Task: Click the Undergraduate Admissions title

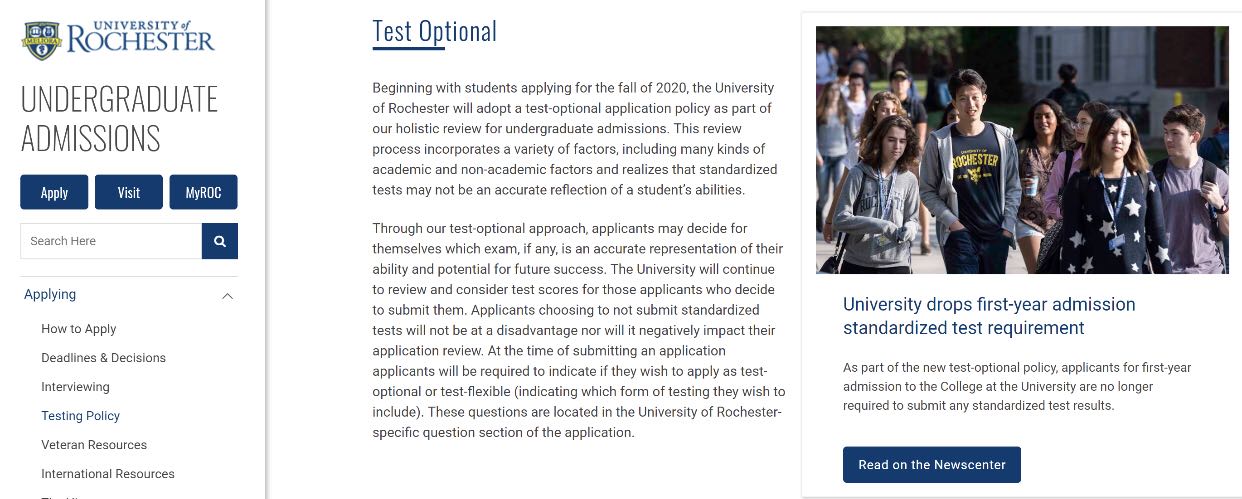Action: 119,118
